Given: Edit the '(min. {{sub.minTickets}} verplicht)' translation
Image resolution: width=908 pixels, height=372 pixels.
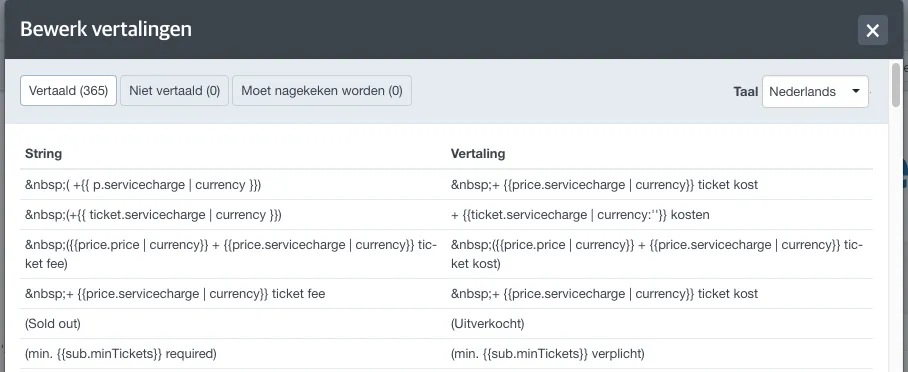Looking at the screenshot, I should pos(547,354).
